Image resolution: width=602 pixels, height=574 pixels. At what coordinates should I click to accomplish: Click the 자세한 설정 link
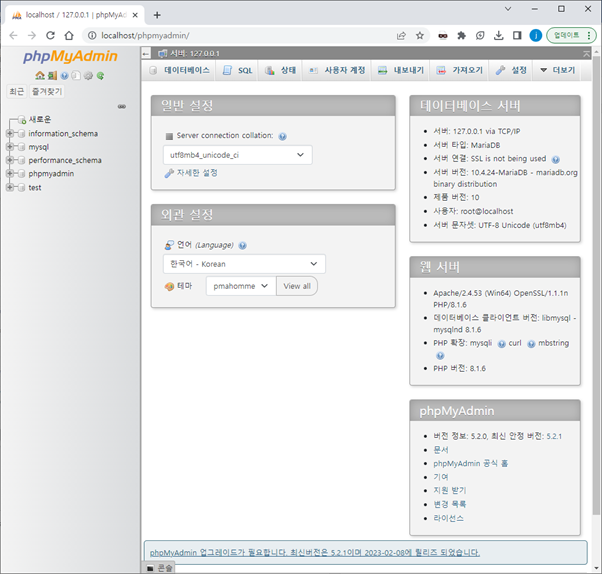pyautogui.click(x=197, y=173)
